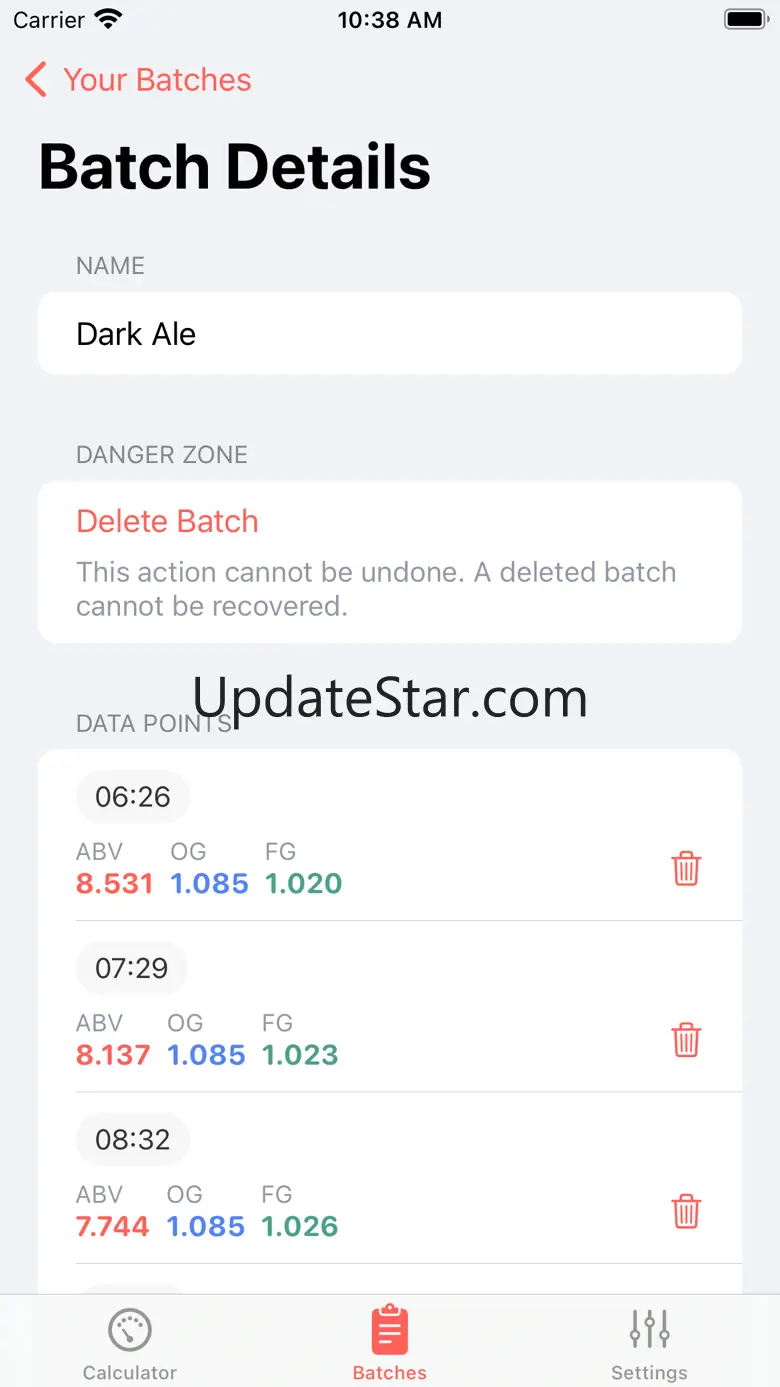Remove the 07:29 data point via trash icon
The height and width of the screenshot is (1387, 780).
(686, 1039)
